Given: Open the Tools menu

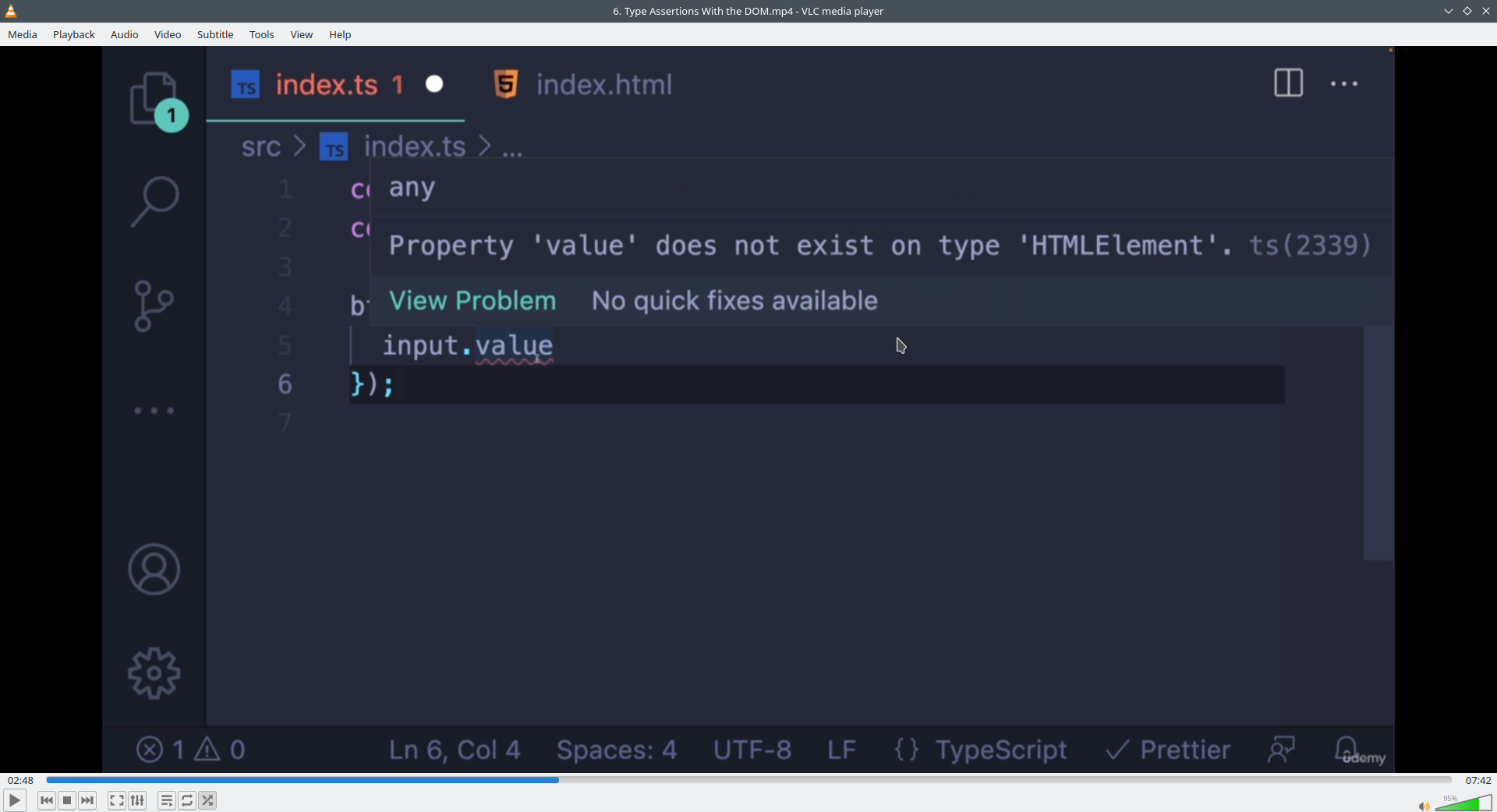Looking at the screenshot, I should point(262,34).
